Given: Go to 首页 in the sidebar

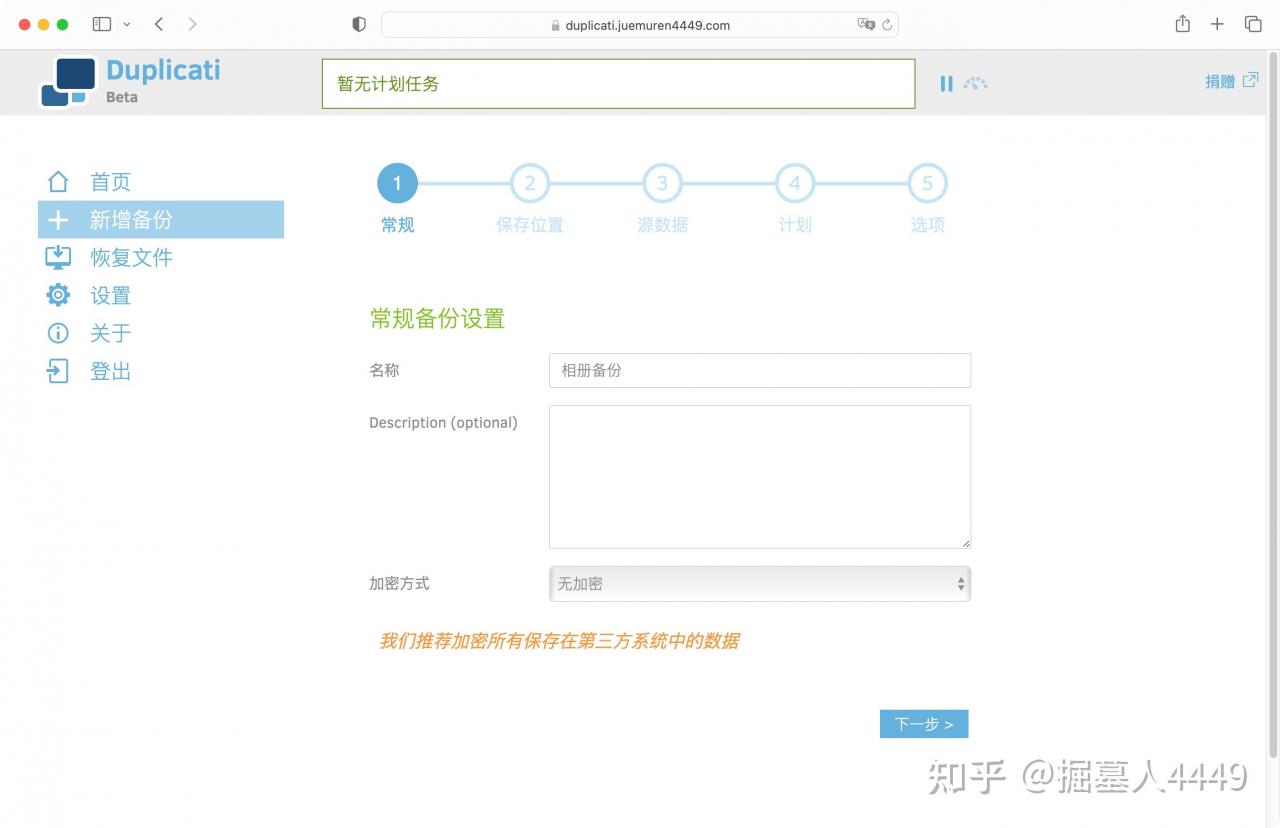Looking at the screenshot, I should click(111, 182).
